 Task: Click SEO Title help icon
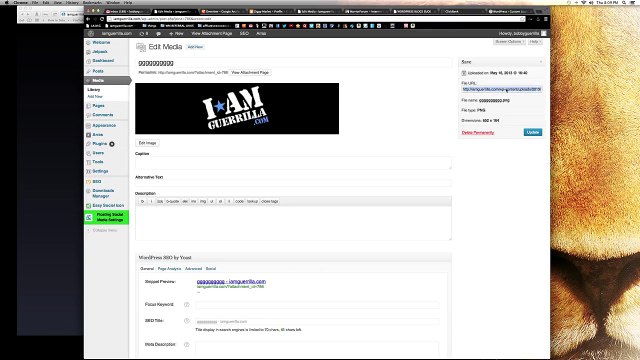pos(187,321)
